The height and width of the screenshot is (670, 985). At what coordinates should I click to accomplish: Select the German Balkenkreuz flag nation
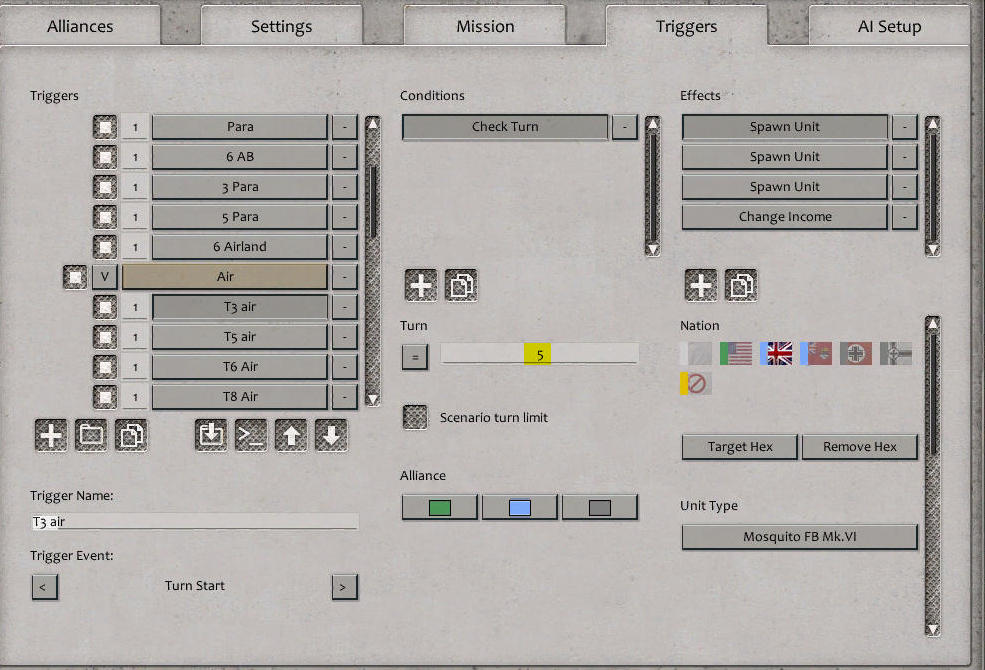pos(856,354)
